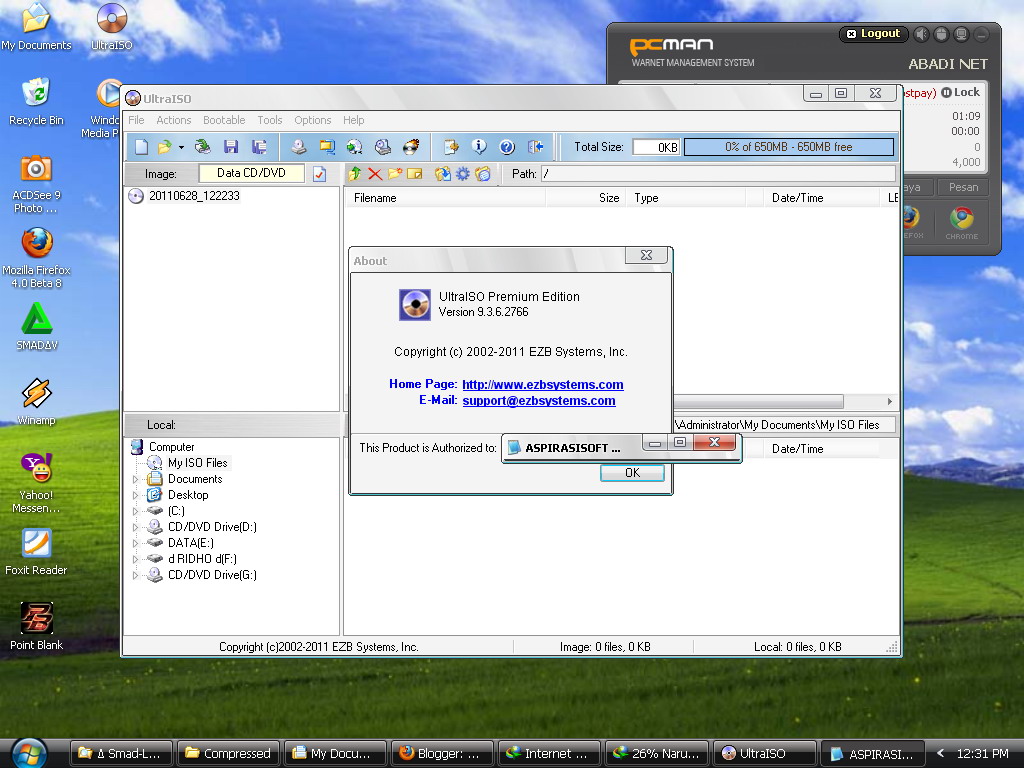The height and width of the screenshot is (768, 1024).
Task: Click Logout in the PCMAN window
Action: [873, 33]
